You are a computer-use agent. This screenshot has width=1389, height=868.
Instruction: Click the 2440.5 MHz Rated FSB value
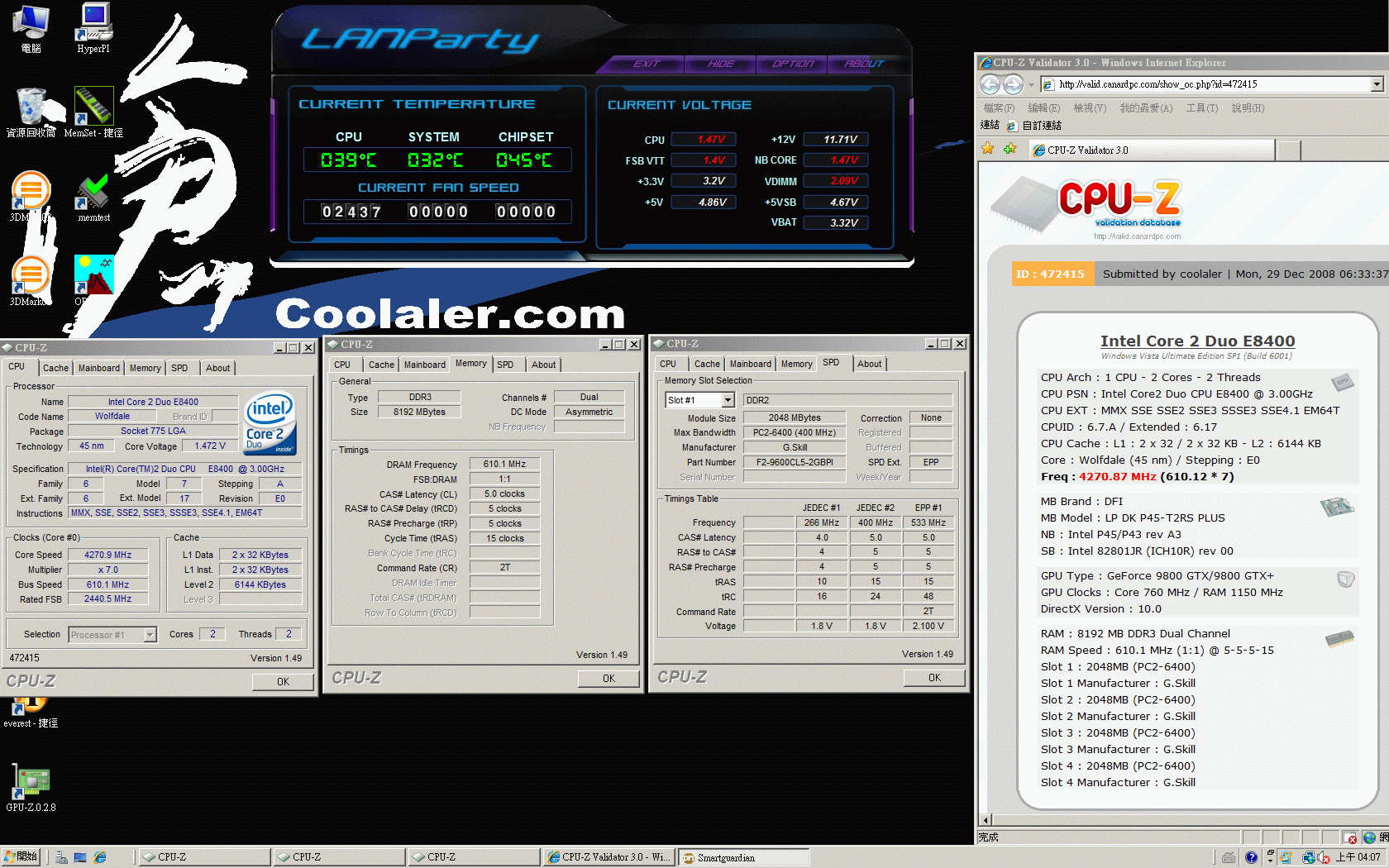[x=107, y=599]
